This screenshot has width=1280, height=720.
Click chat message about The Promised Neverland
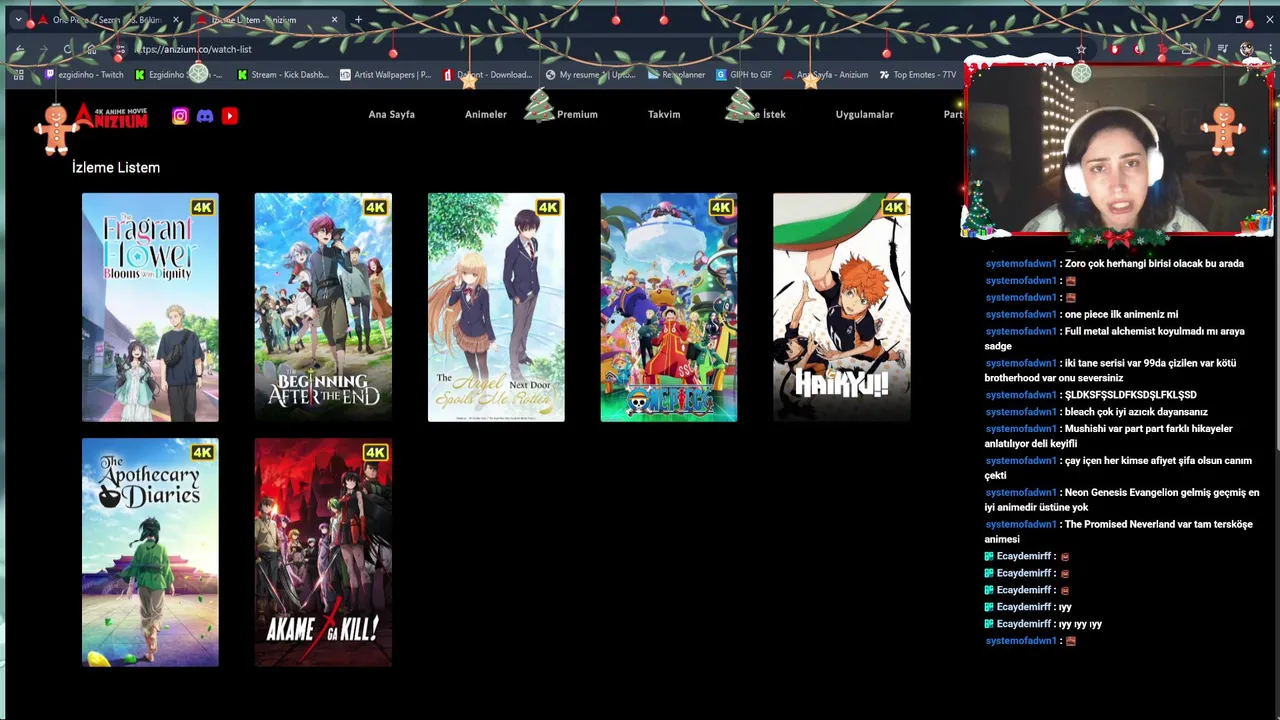tap(1118, 532)
